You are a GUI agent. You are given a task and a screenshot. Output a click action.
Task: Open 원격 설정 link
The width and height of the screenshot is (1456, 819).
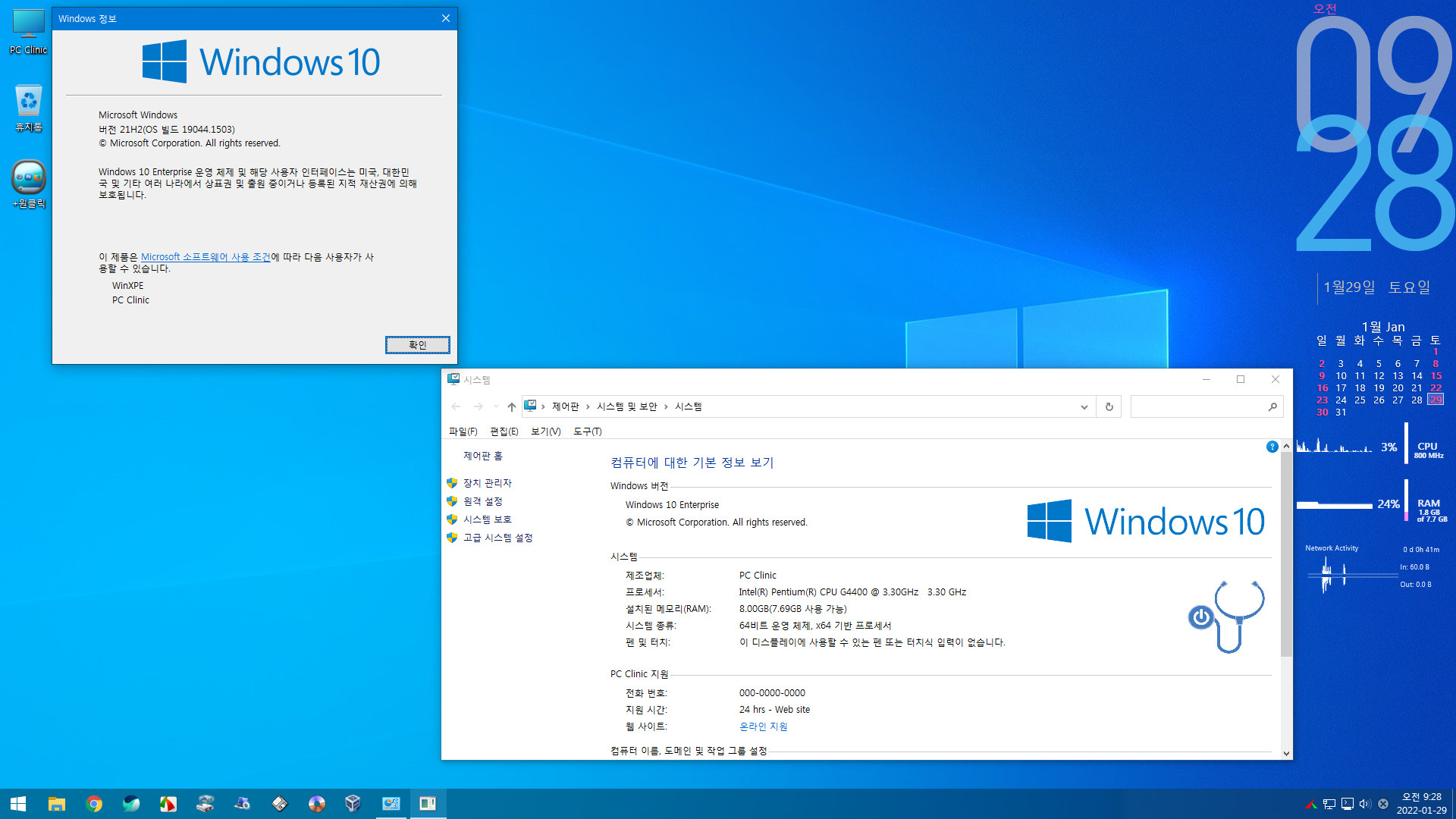483,501
